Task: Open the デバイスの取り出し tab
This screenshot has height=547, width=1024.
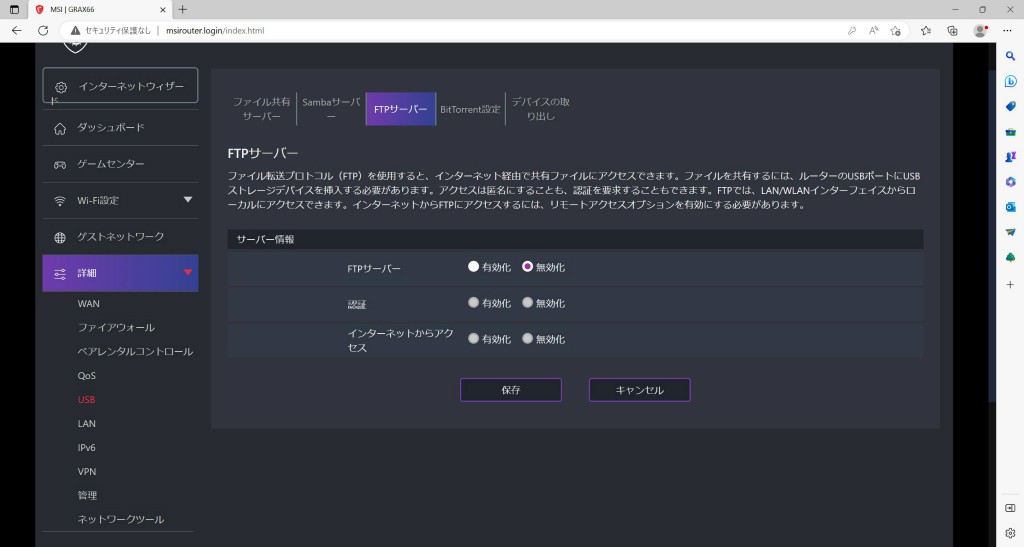Action: [540, 109]
